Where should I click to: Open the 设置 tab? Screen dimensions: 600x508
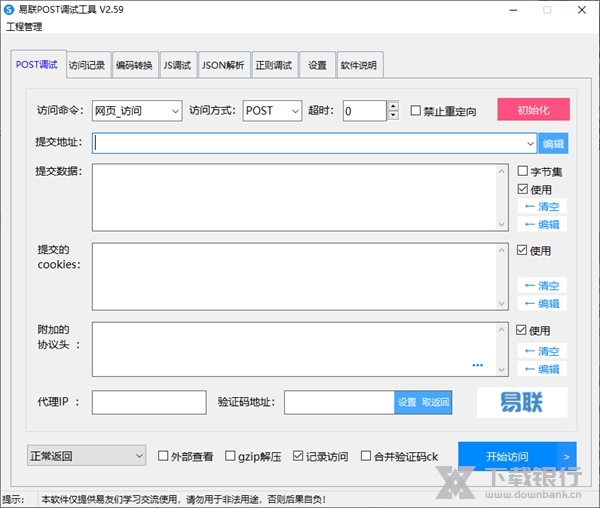click(317, 65)
